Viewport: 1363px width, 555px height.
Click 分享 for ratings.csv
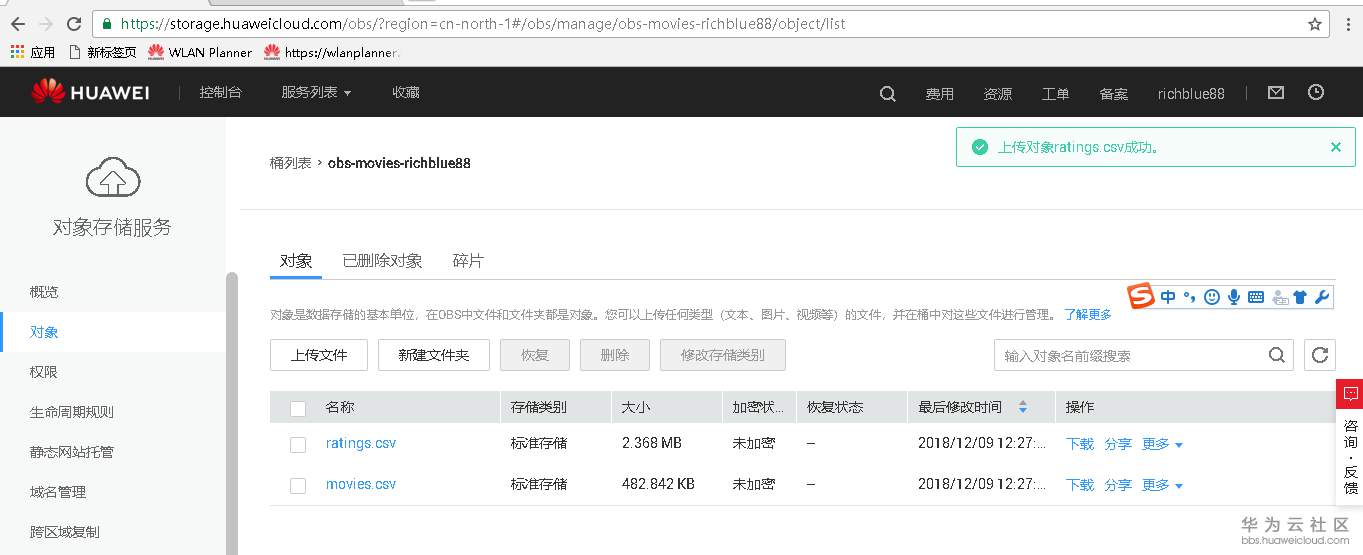(1118, 444)
